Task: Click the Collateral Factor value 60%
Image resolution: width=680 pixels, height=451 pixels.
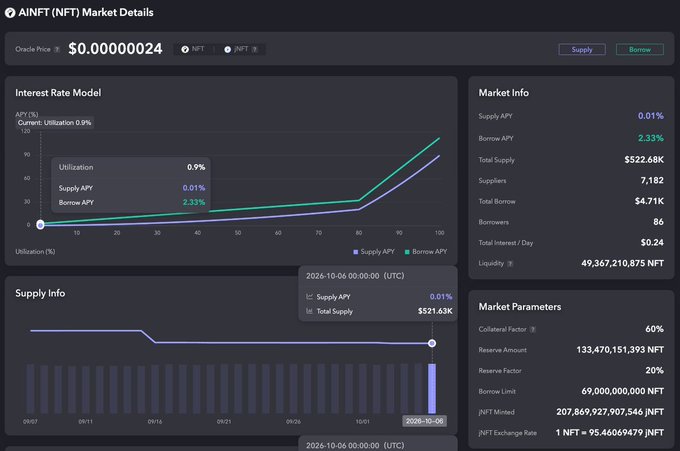Action: tap(654, 329)
